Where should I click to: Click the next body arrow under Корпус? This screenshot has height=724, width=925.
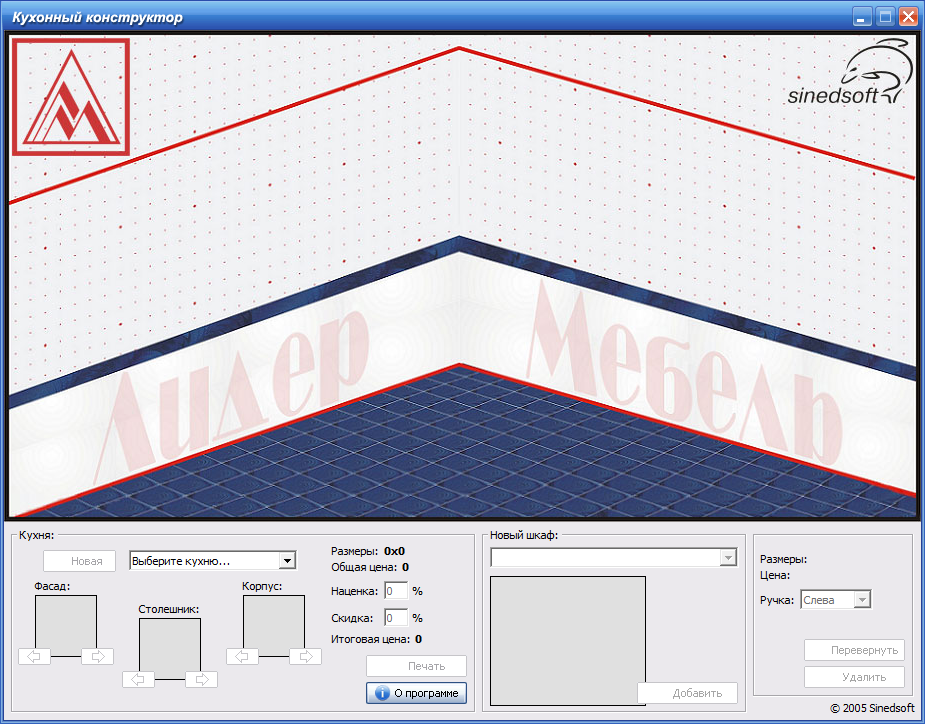[x=305, y=656]
